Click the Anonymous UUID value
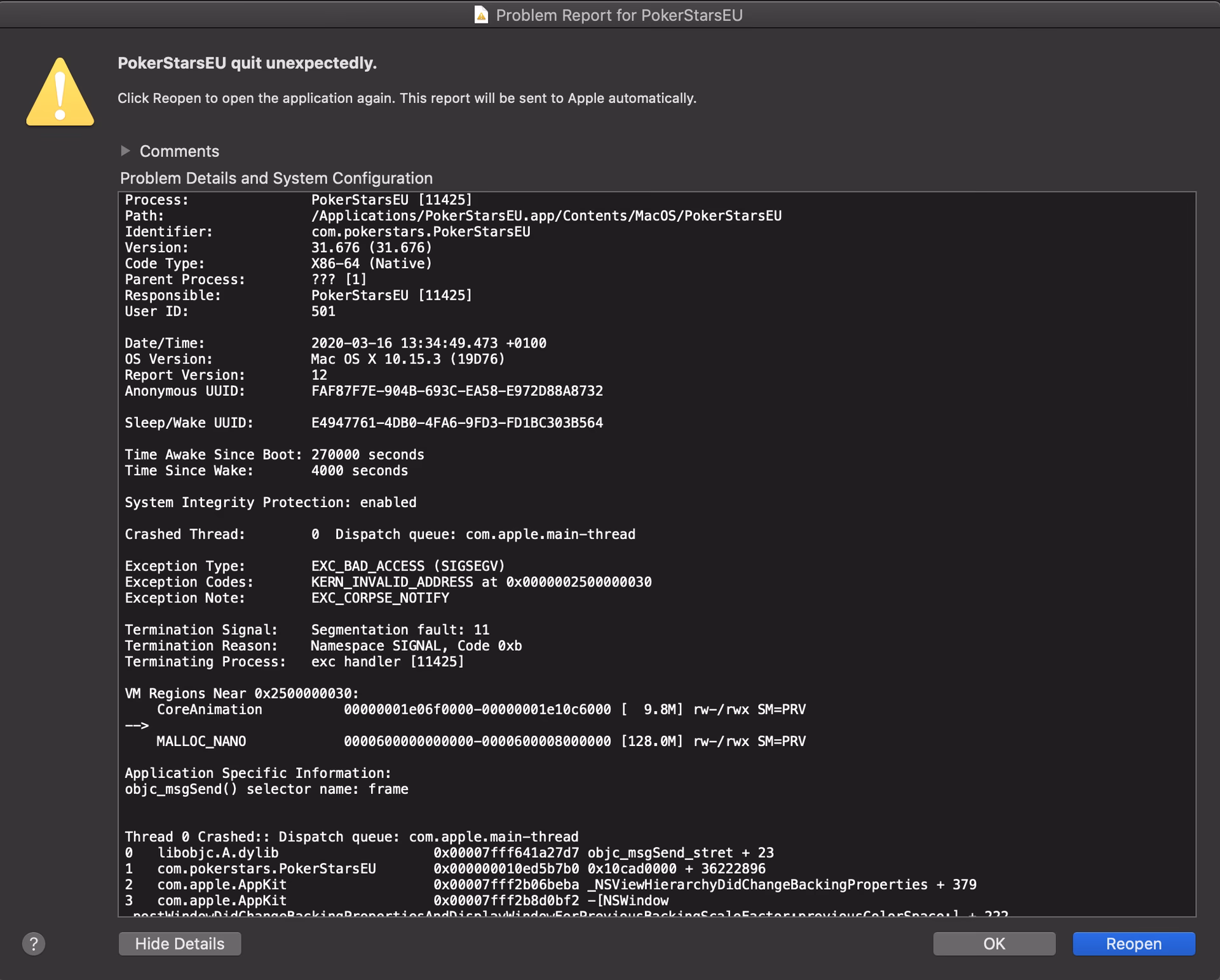This screenshot has height=980, width=1220. pos(457,391)
